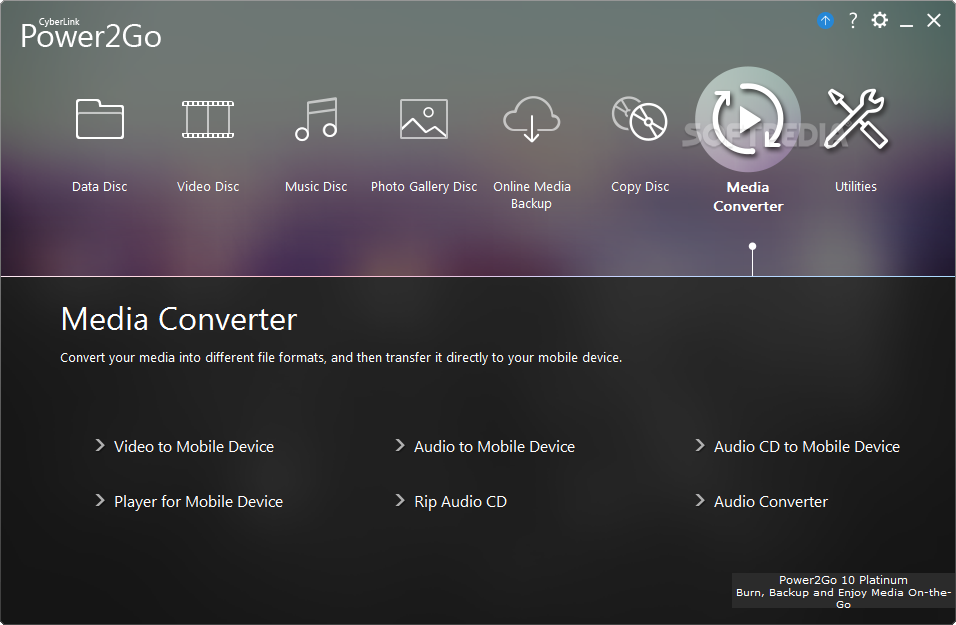
Task: Launch Audio Converter
Action: pyautogui.click(x=771, y=501)
